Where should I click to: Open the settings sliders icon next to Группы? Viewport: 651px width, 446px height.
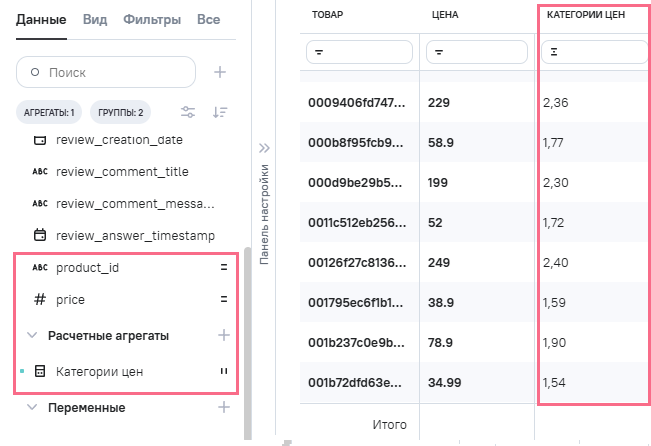tap(188, 112)
